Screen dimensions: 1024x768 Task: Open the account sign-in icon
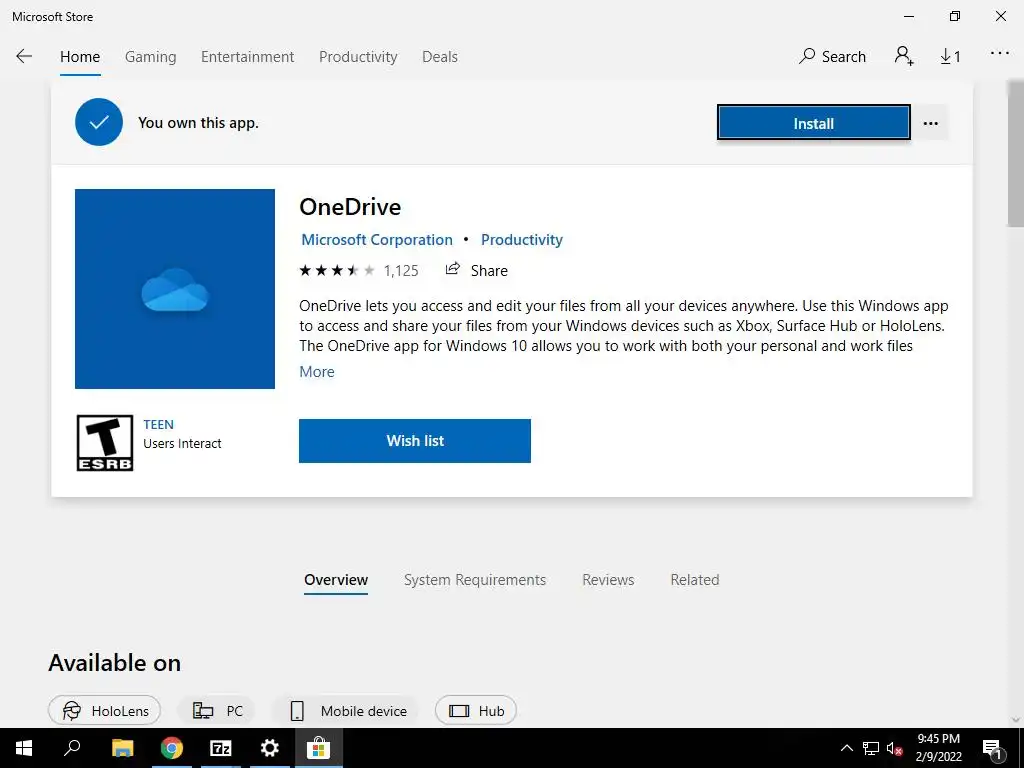point(904,56)
